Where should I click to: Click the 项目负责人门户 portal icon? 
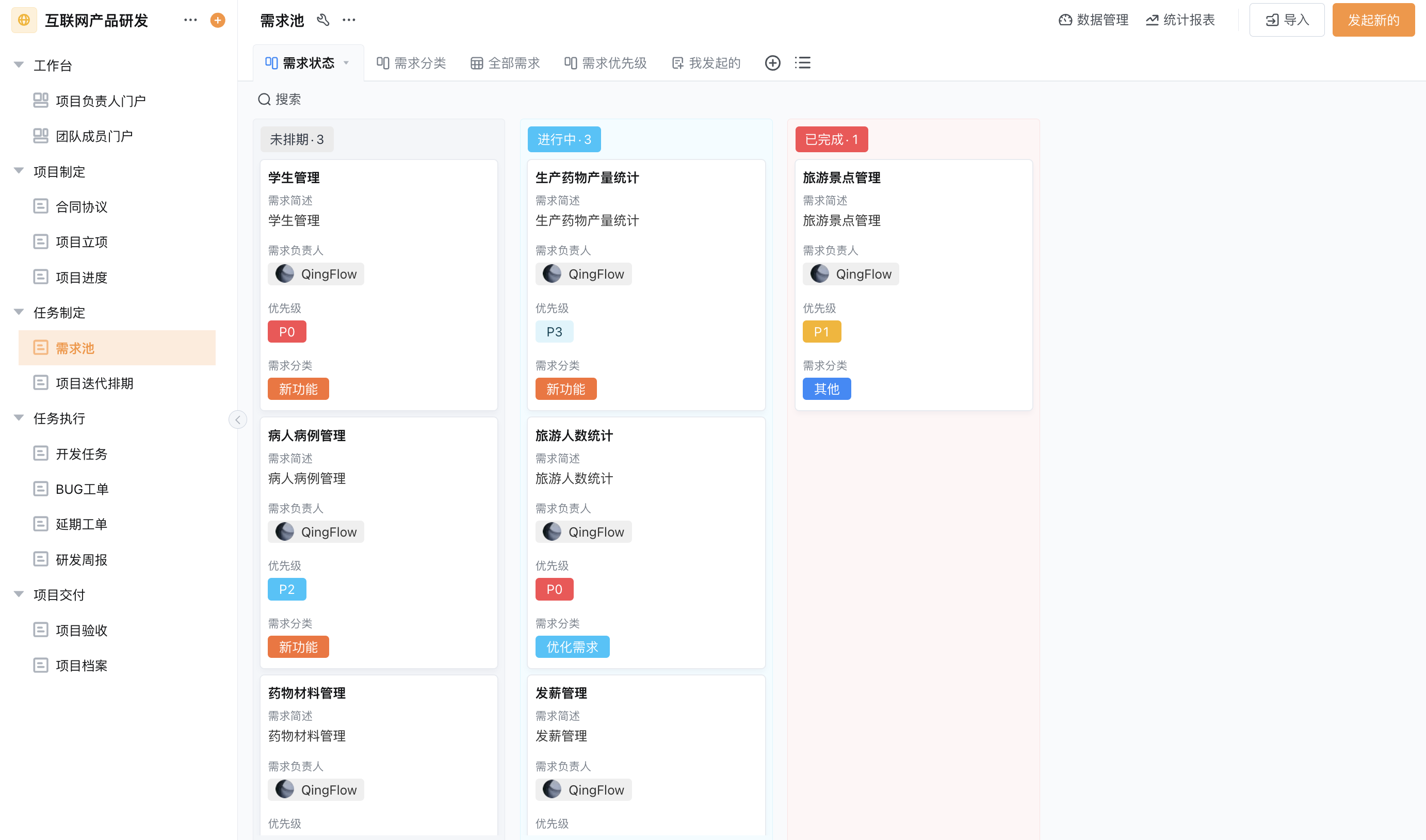[x=41, y=101]
